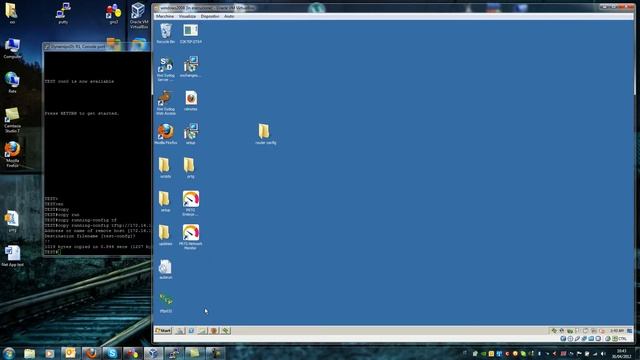
Task: Open the Visualizza menu in VirtualBox
Action: (187, 16)
